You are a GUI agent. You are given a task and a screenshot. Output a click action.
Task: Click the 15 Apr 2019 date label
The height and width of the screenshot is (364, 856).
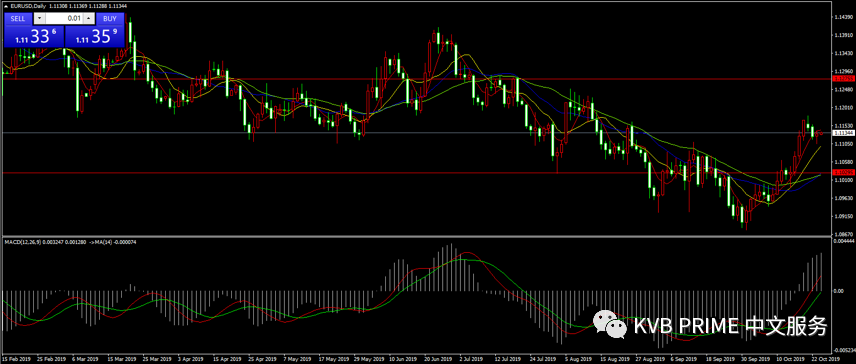coord(227,360)
